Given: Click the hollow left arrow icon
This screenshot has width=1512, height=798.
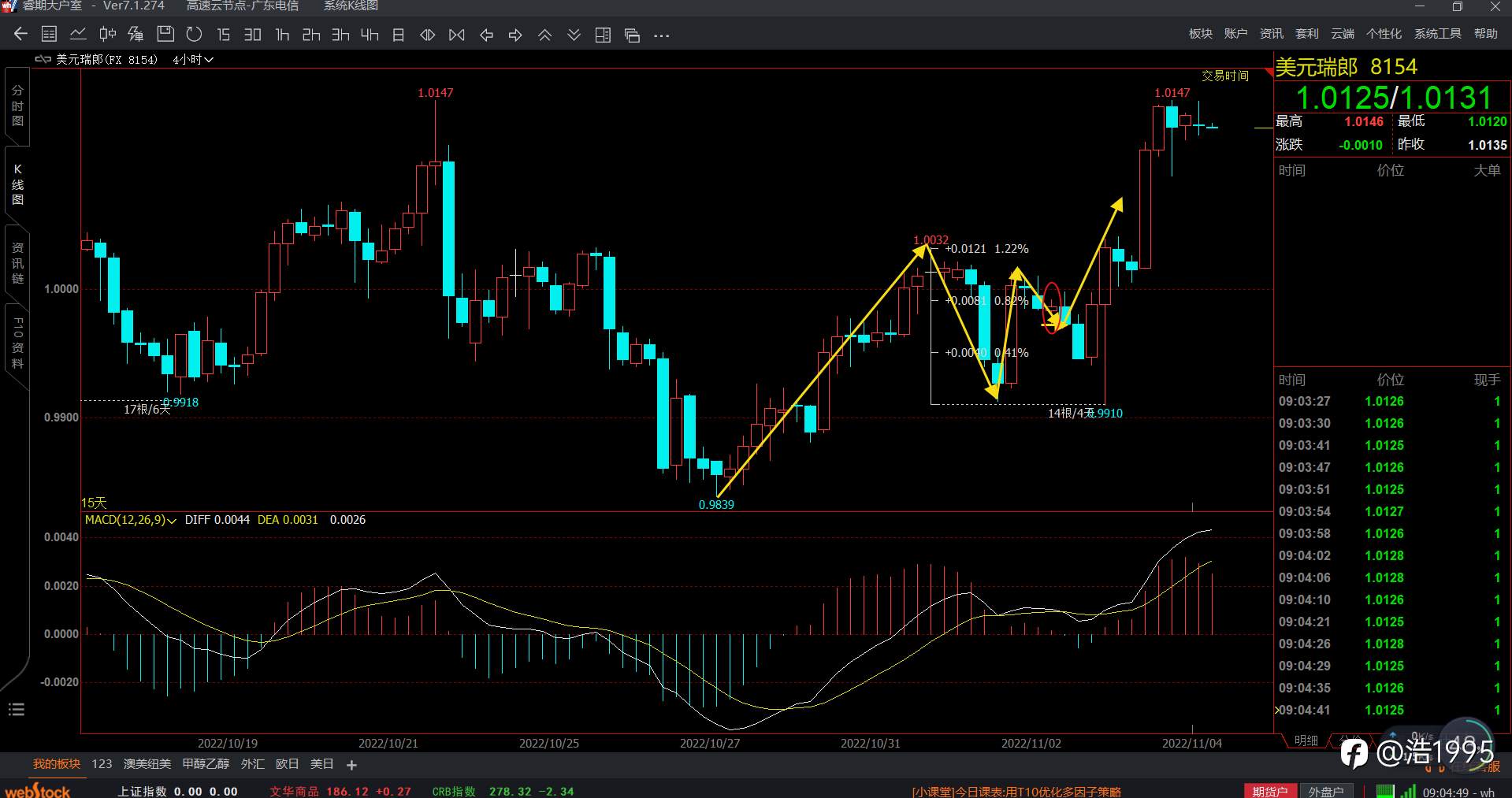Looking at the screenshot, I should 486,34.
